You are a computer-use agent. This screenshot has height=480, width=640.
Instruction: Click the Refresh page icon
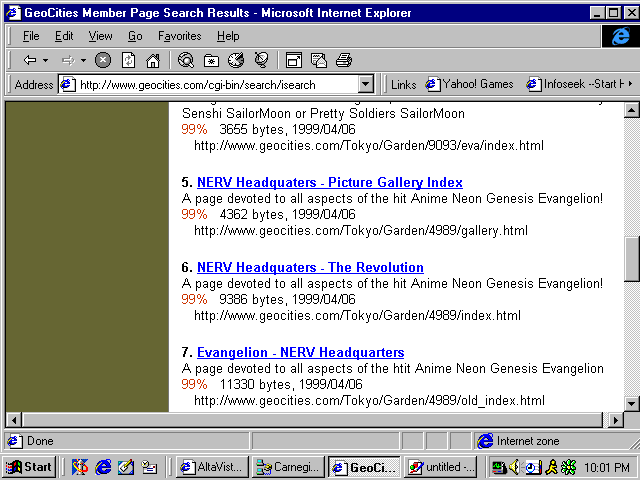click(128, 60)
